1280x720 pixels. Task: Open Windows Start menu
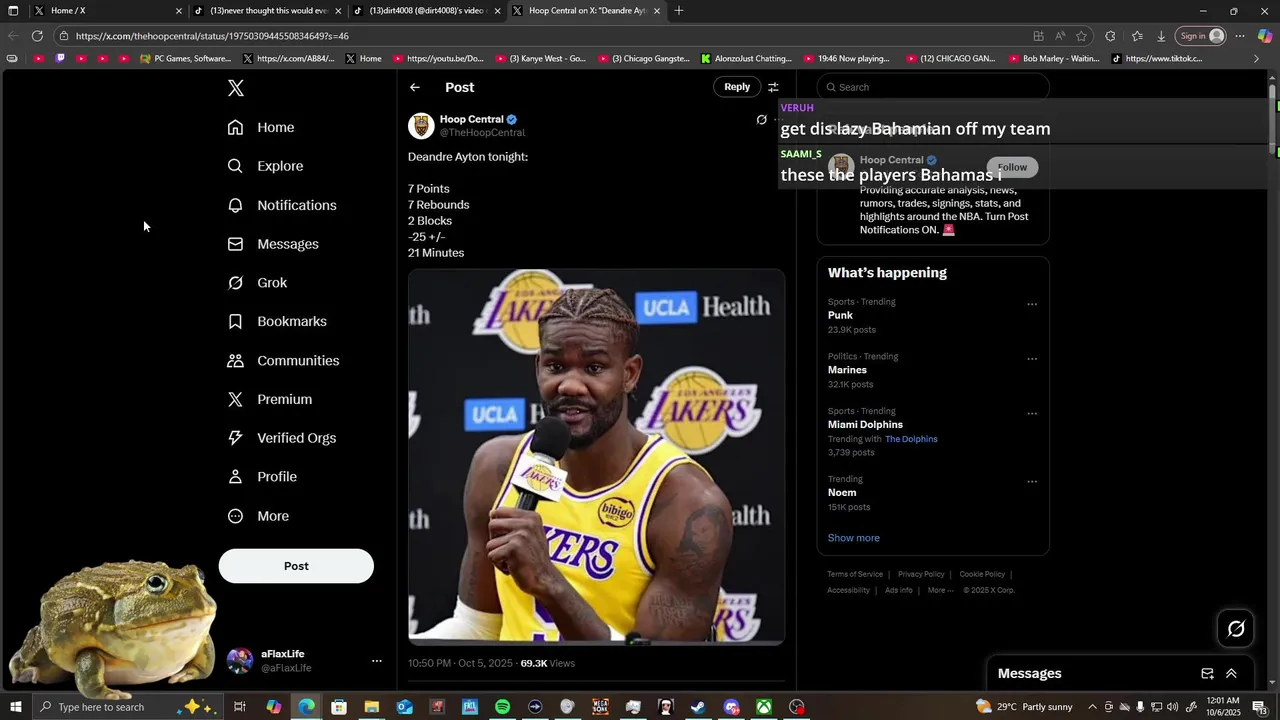tap(16, 707)
